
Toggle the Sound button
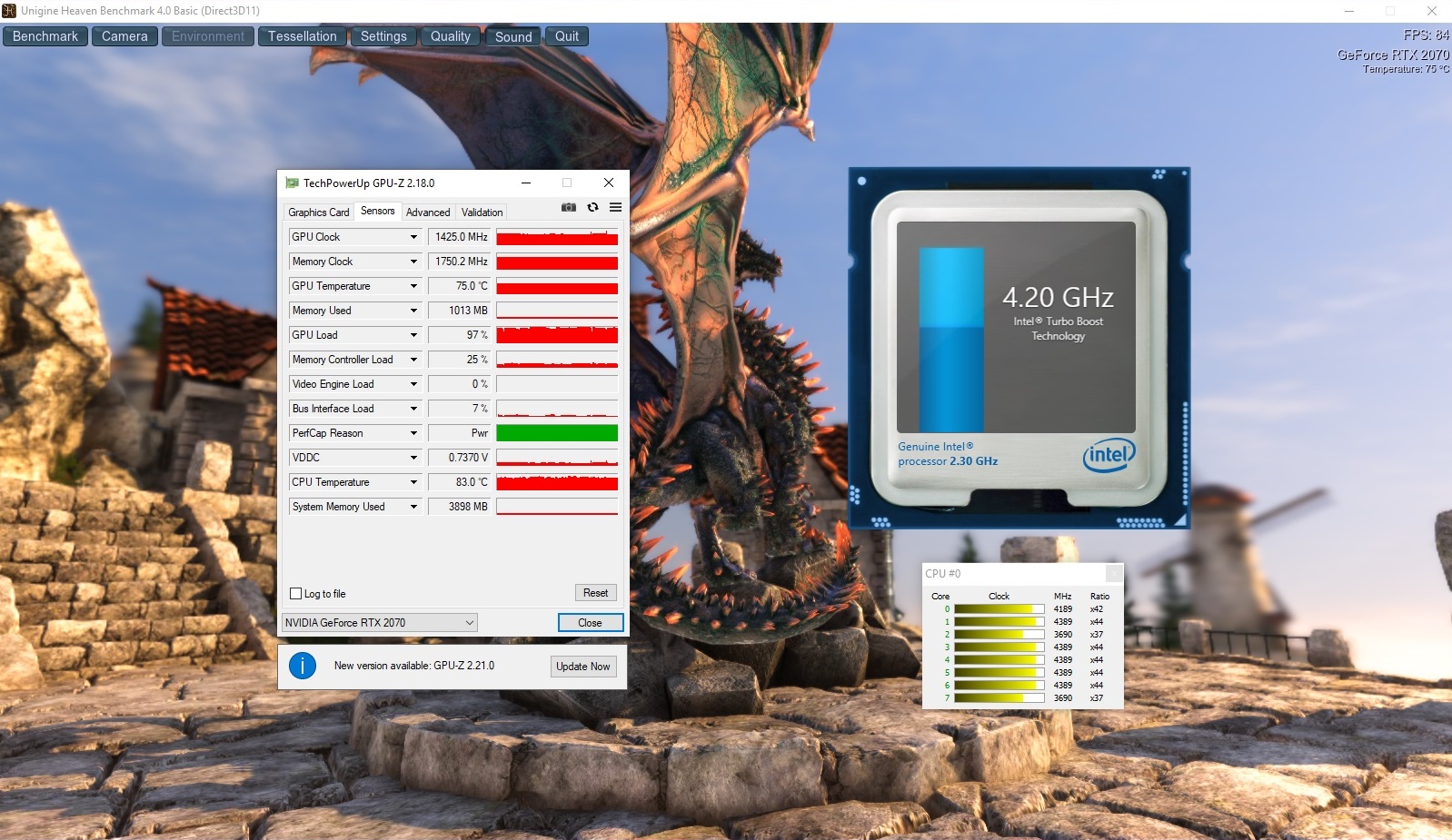(x=513, y=36)
